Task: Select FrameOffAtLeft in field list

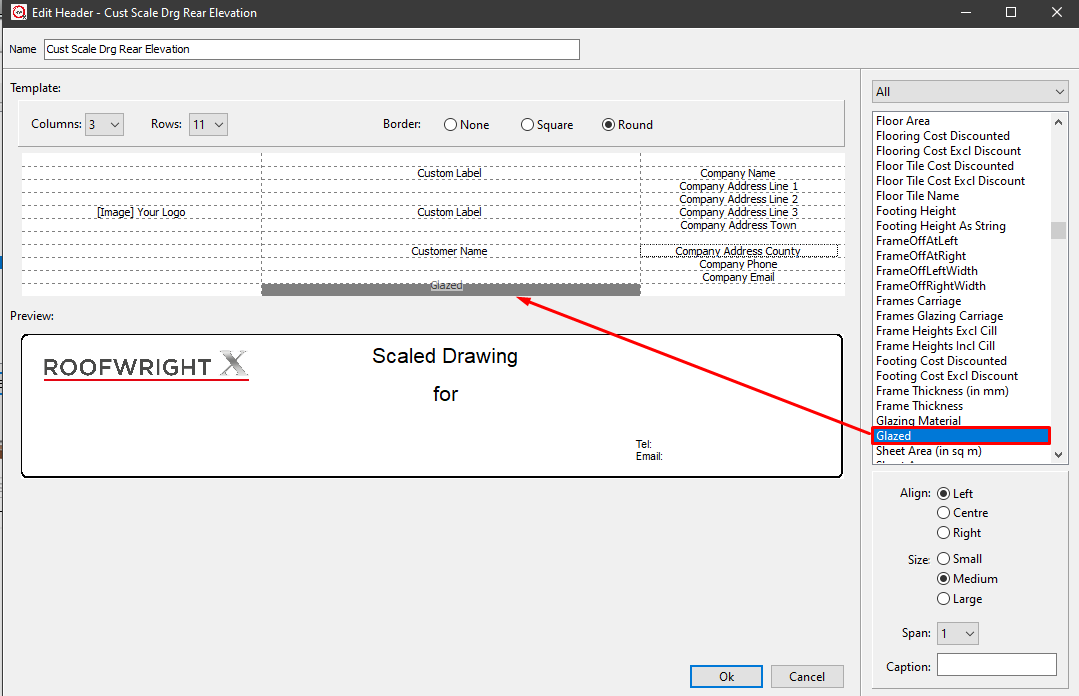Action: click(917, 241)
